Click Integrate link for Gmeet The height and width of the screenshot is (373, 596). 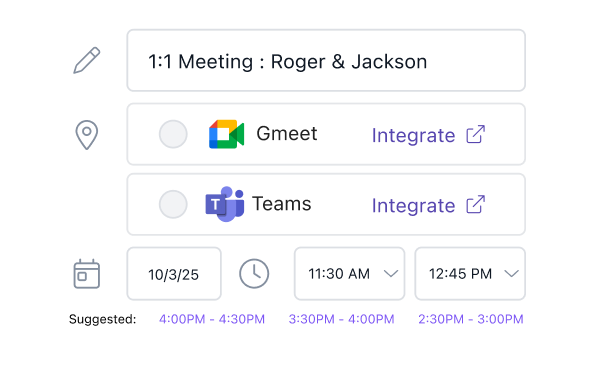pyautogui.click(x=413, y=135)
